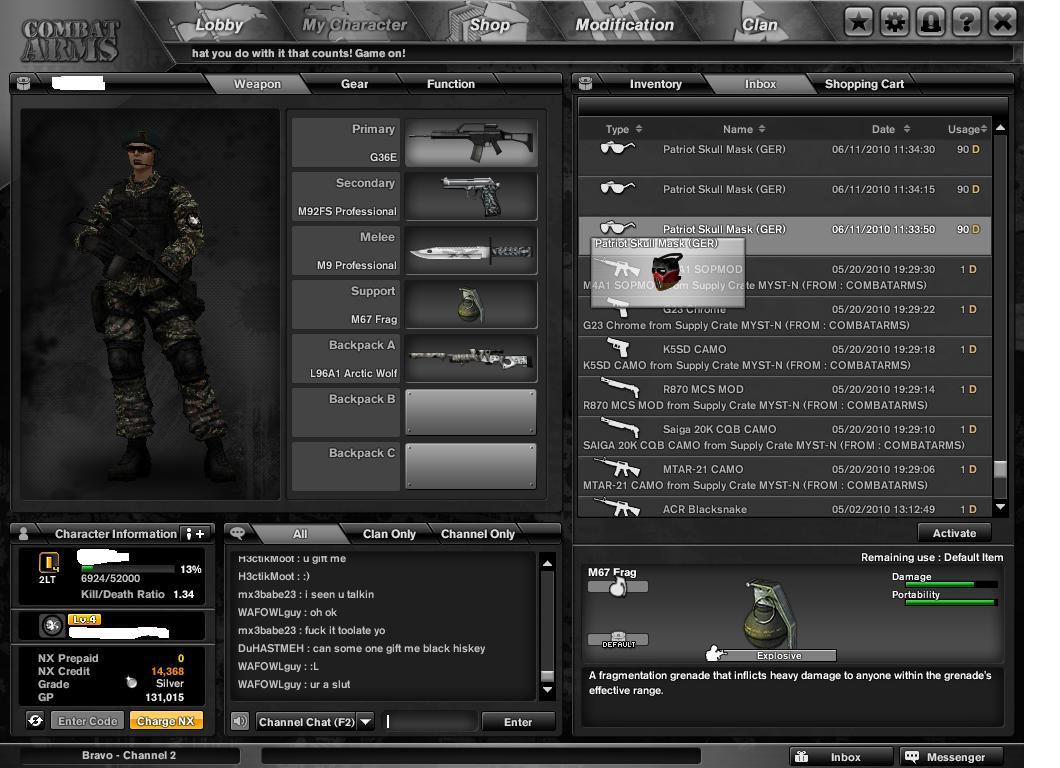
Task: Click the inbox list scroll up arrow
Action: pos(1000,128)
